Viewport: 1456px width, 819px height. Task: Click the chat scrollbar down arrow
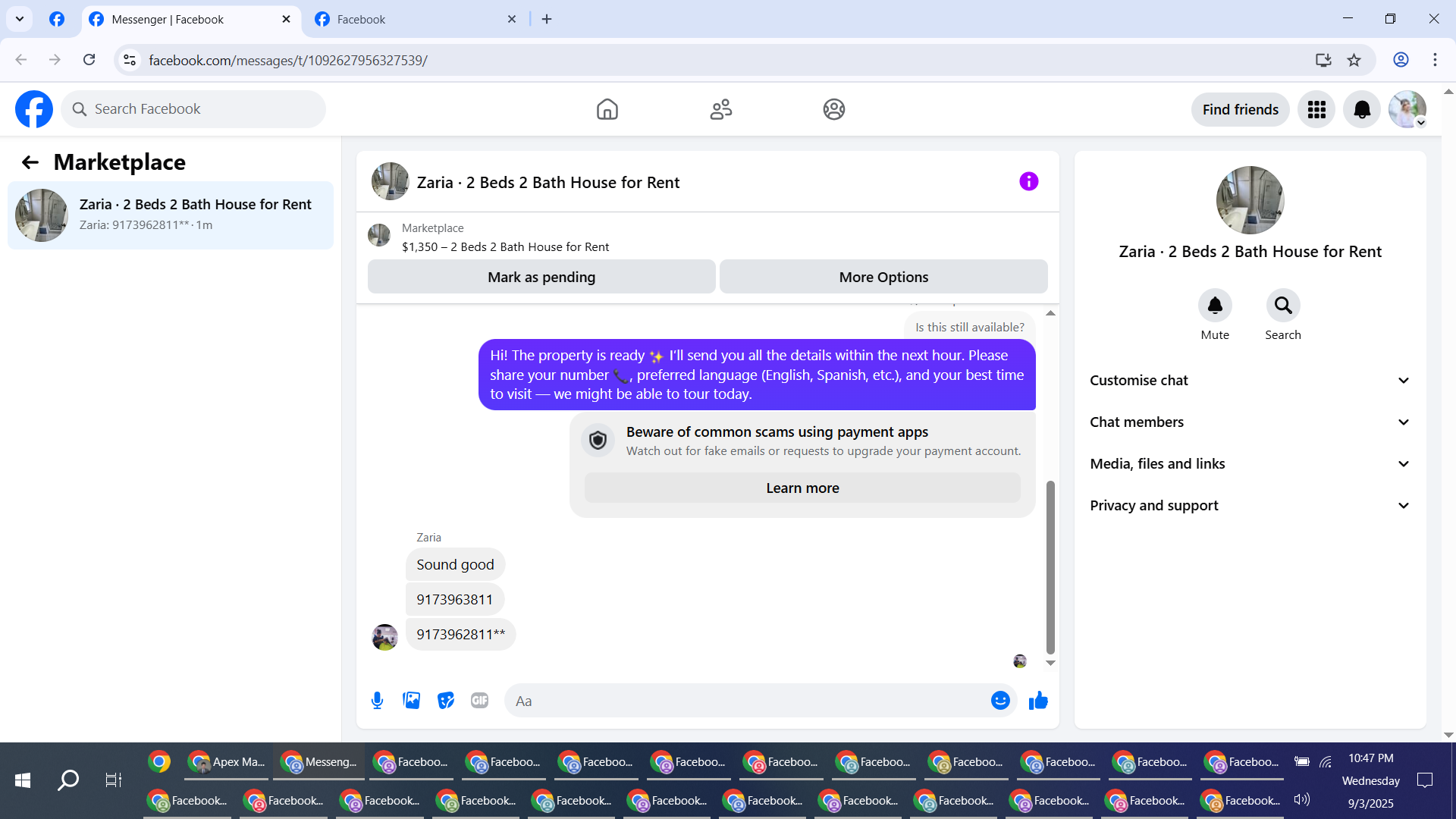1050,663
